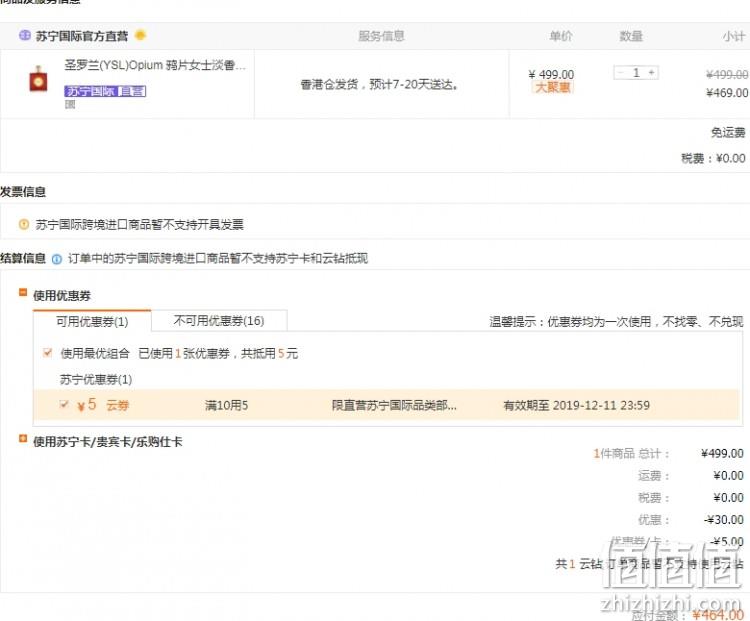Click the 免运费 label
This screenshot has width=750, height=621.
click(x=728, y=133)
